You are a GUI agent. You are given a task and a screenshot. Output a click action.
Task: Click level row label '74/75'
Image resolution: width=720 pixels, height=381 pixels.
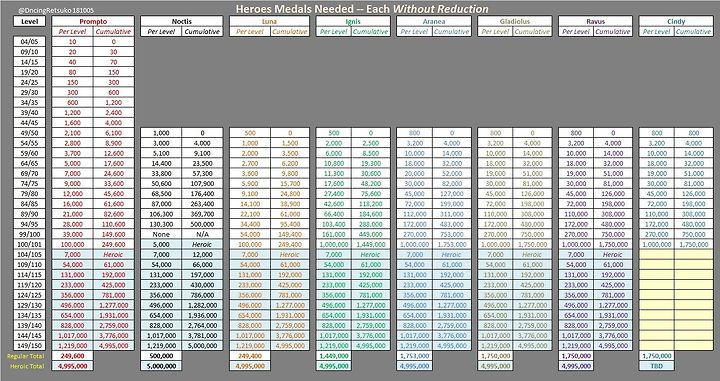(29, 183)
